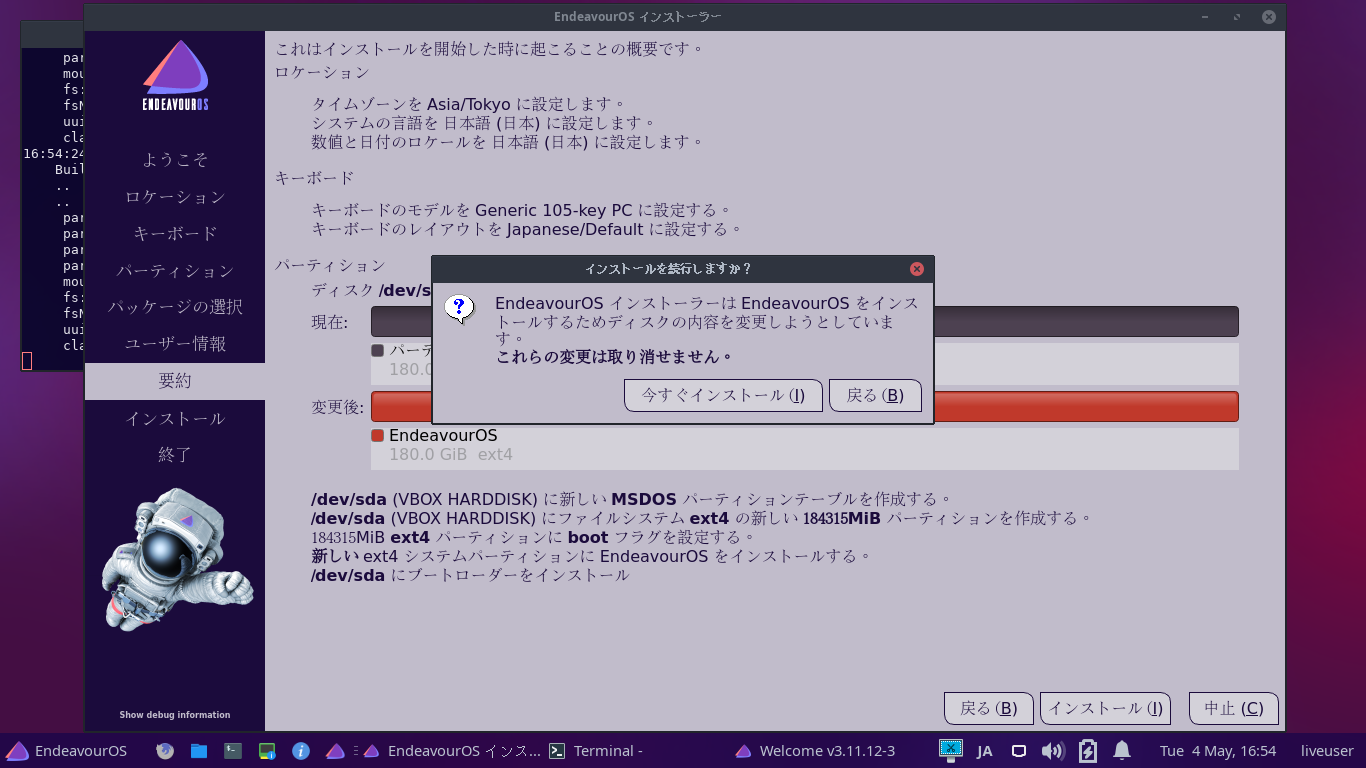Viewport: 1366px width, 768px height.
Task: Click the bottom インストール (I) button
Action: click(x=1105, y=709)
